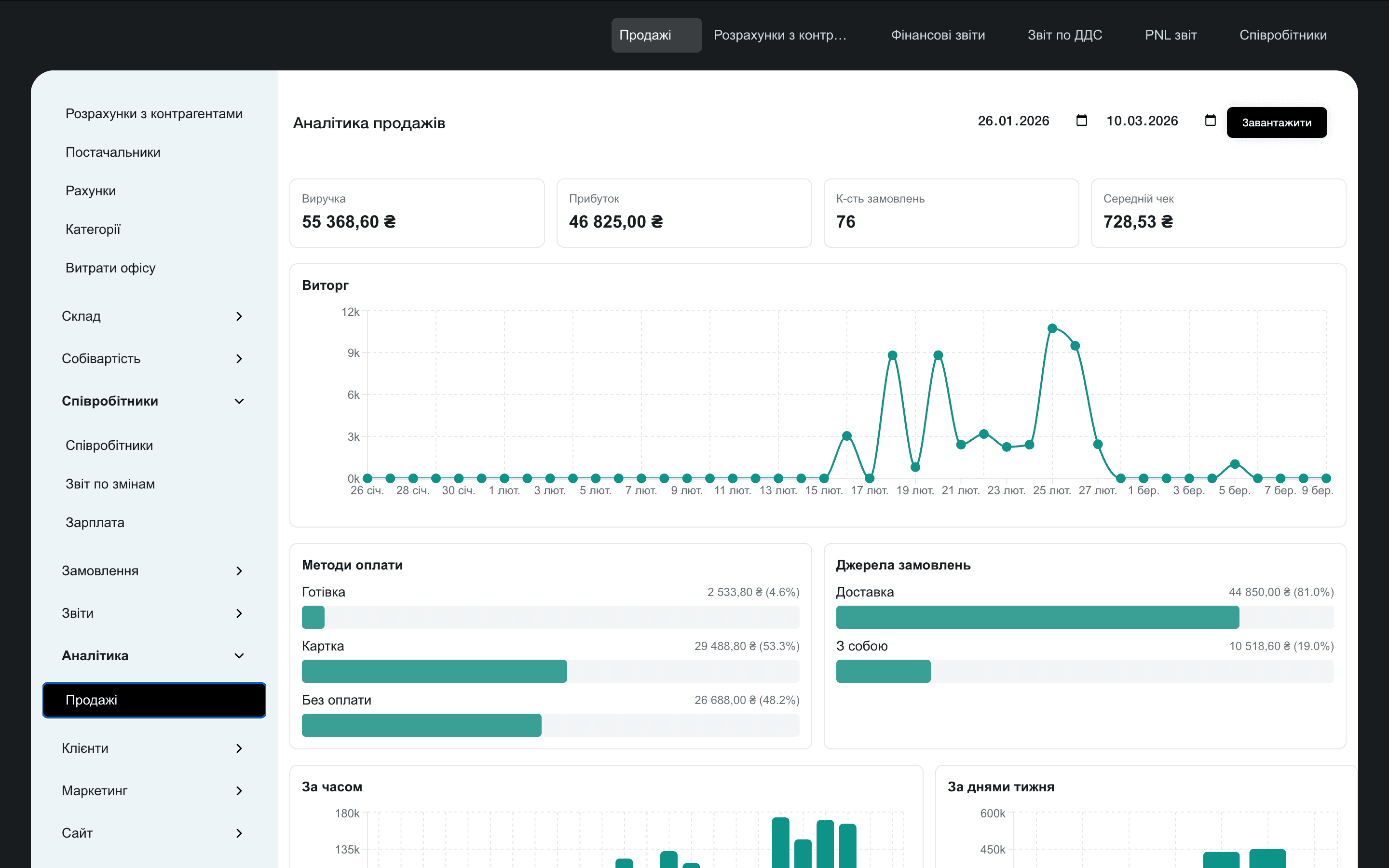1389x868 pixels.
Task: Switch to the Продажі top tab
Action: 656,35
